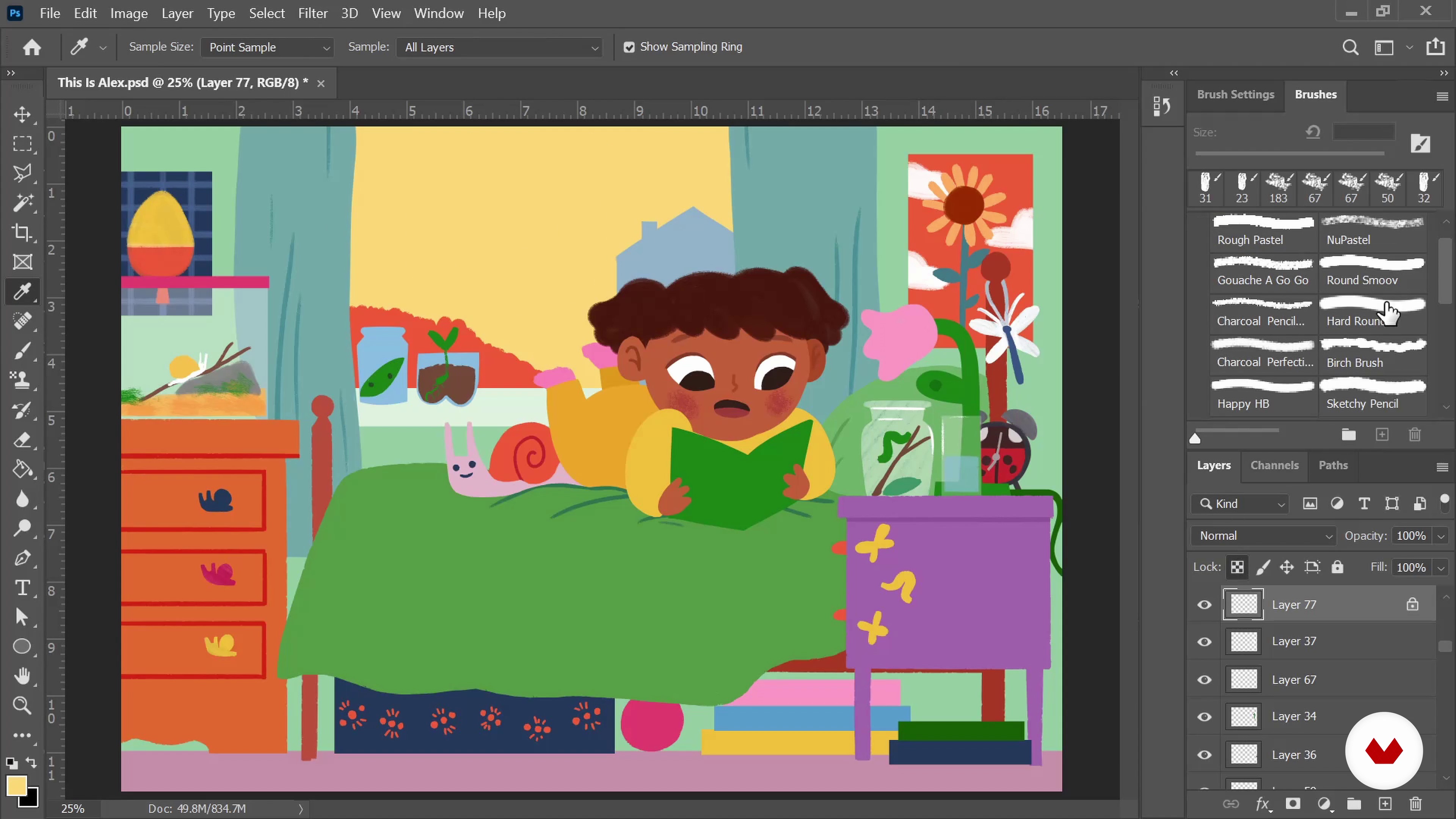Uncheck Show Sampling Ring checkbox

[x=629, y=47]
